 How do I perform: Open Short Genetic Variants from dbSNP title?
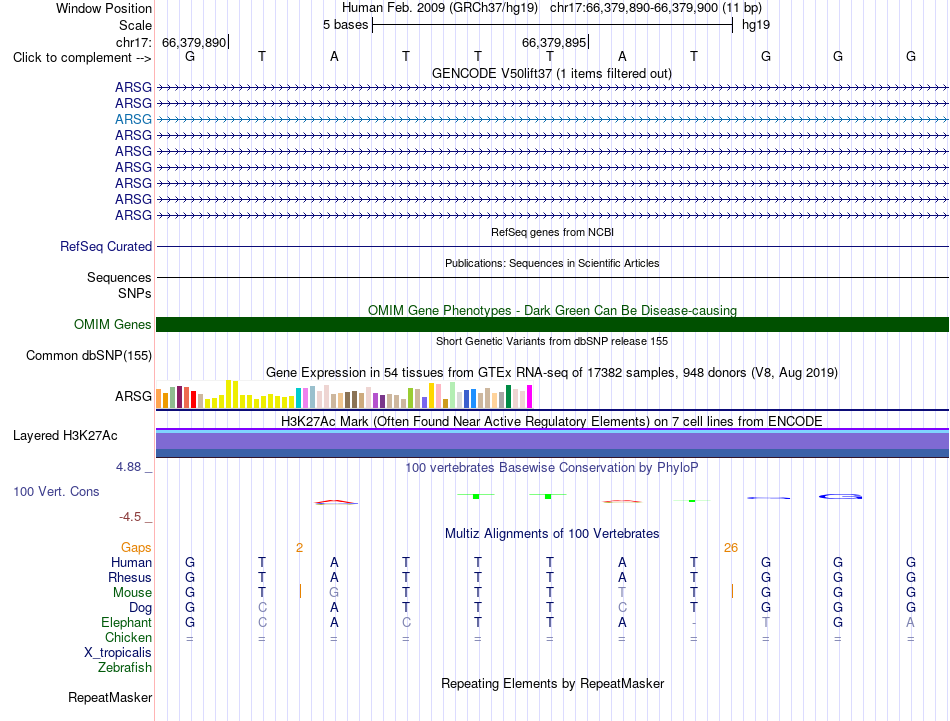552,341
